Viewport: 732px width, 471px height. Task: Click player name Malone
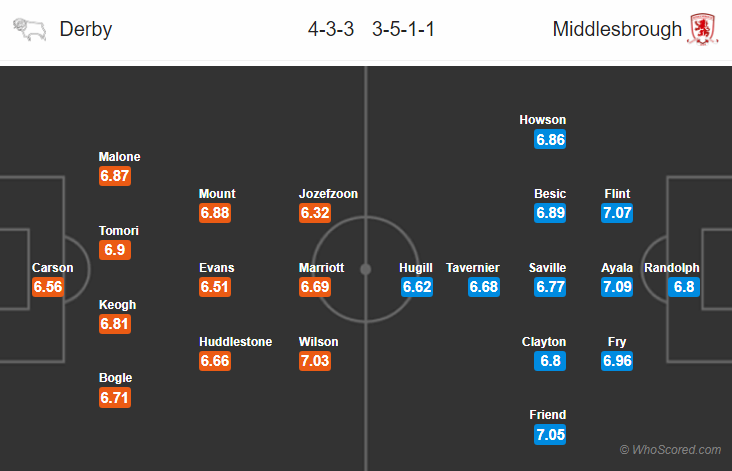[120, 157]
